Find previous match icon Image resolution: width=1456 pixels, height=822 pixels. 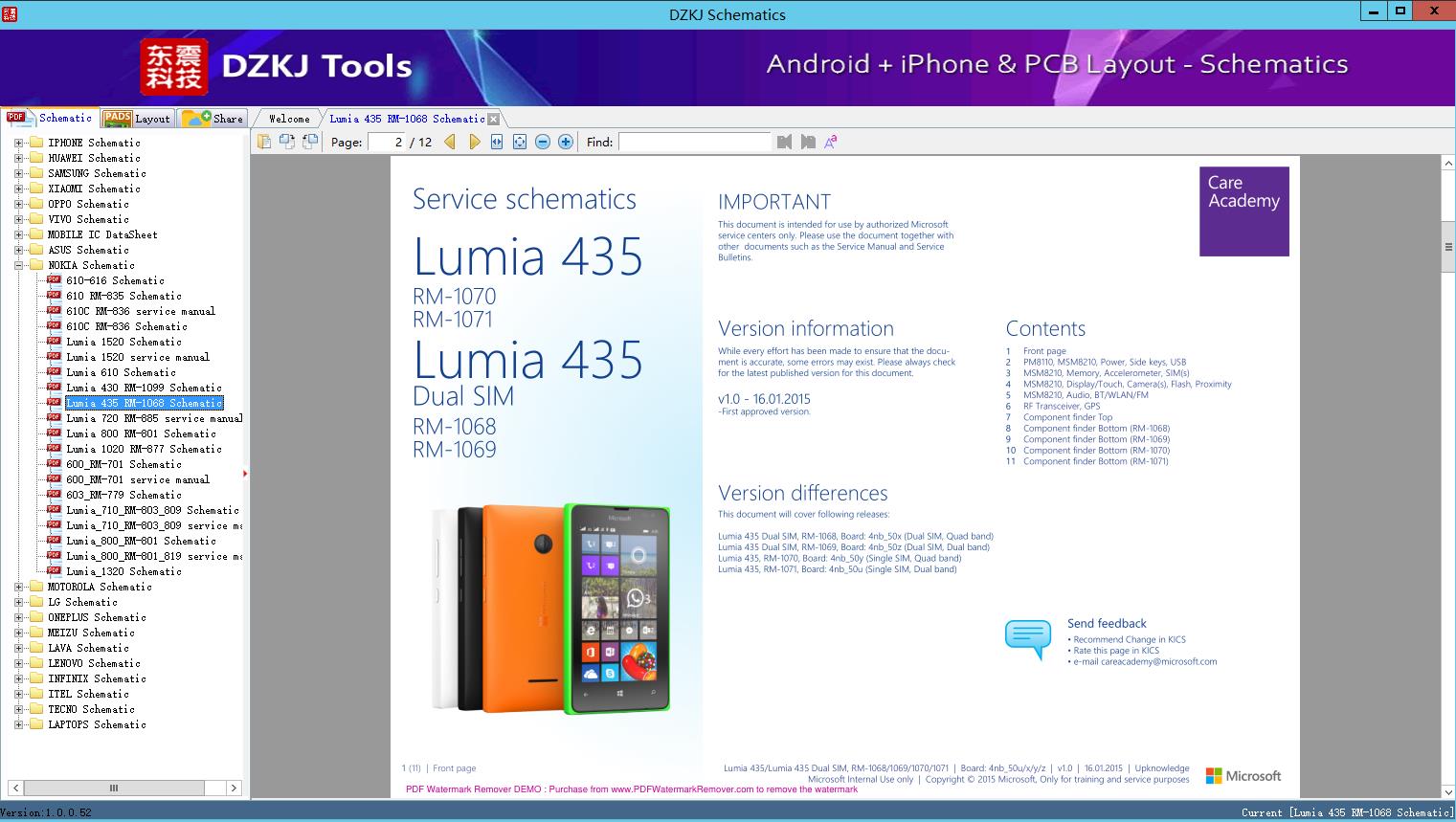(x=785, y=142)
